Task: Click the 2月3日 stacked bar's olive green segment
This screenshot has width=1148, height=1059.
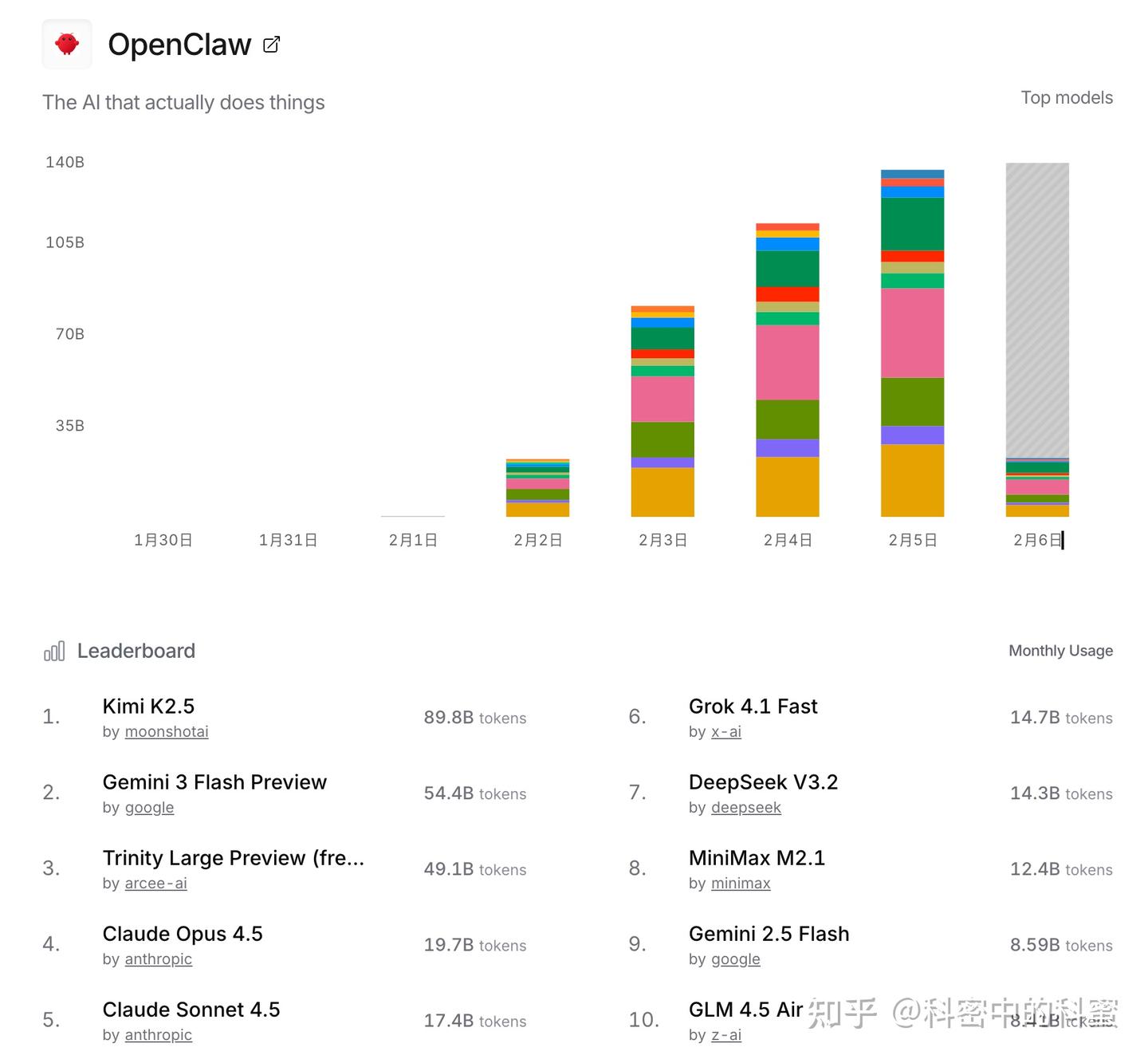Action: (x=662, y=439)
